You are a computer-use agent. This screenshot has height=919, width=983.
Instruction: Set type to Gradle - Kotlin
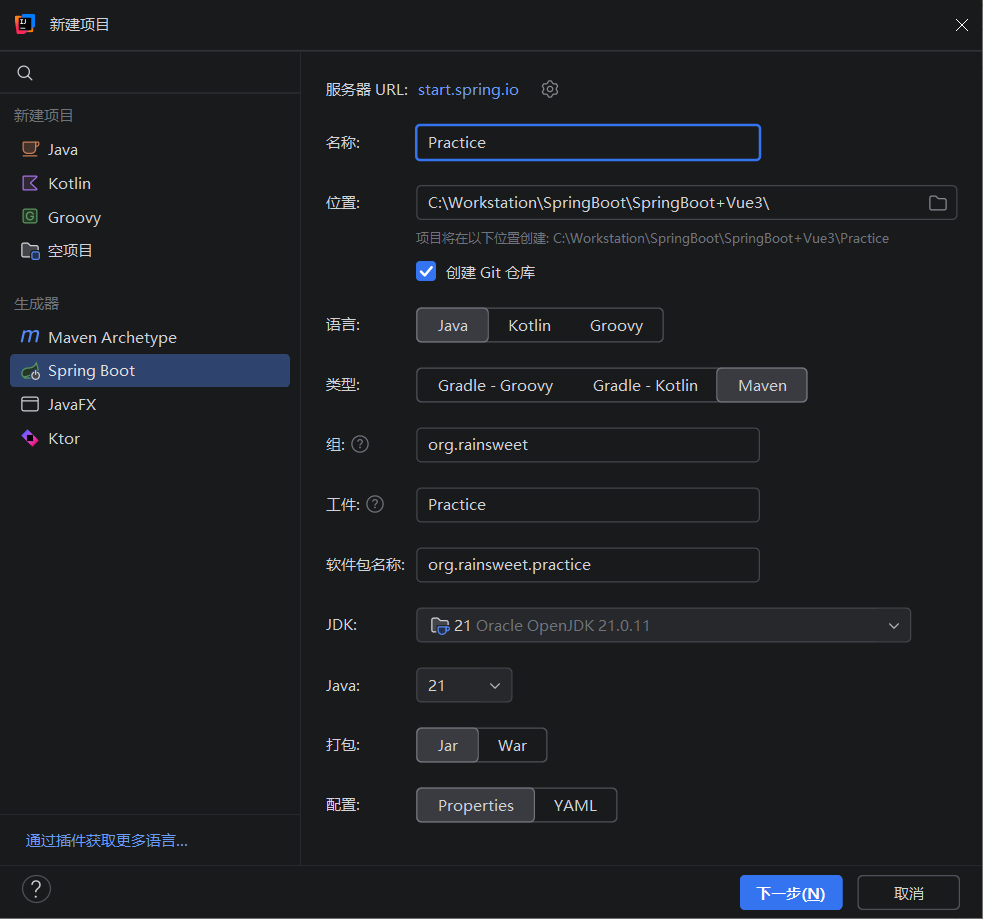click(x=645, y=386)
